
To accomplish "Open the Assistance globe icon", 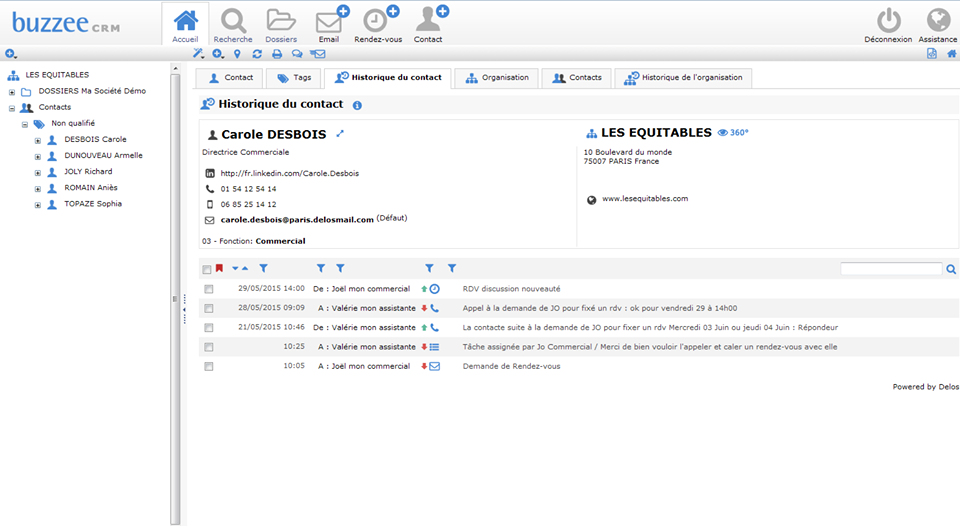I will click(938, 20).
